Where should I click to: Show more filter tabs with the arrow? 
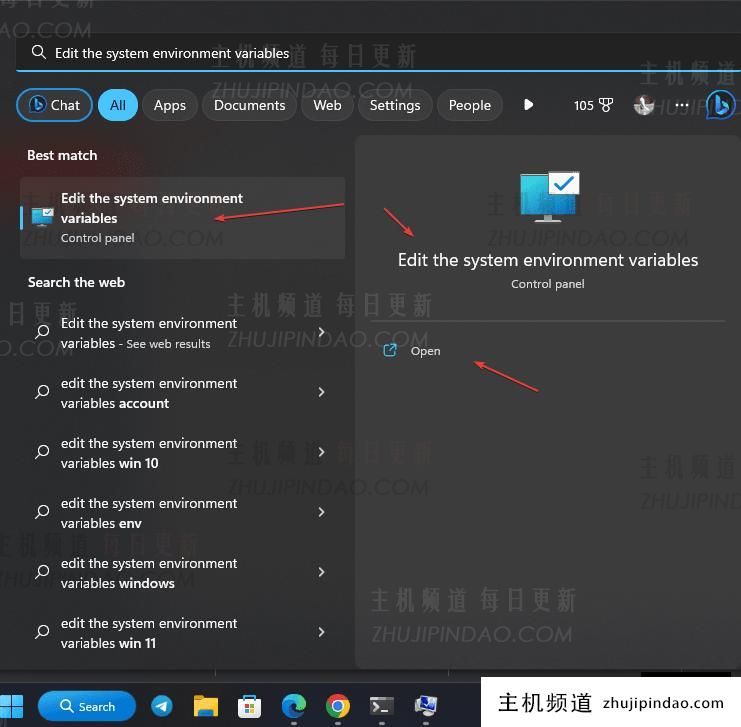click(x=528, y=105)
